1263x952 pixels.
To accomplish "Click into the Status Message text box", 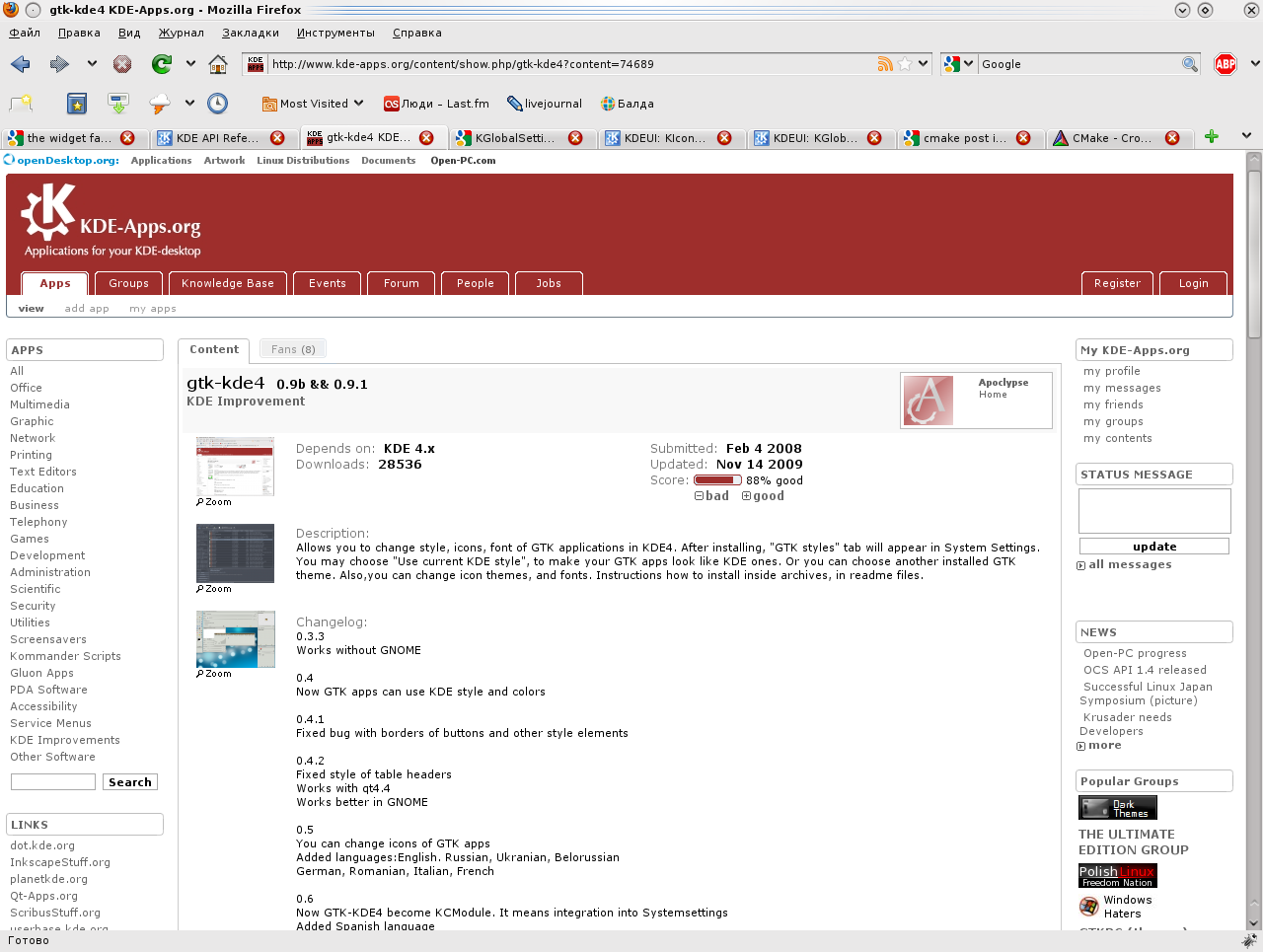I will pyautogui.click(x=1154, y=511).
